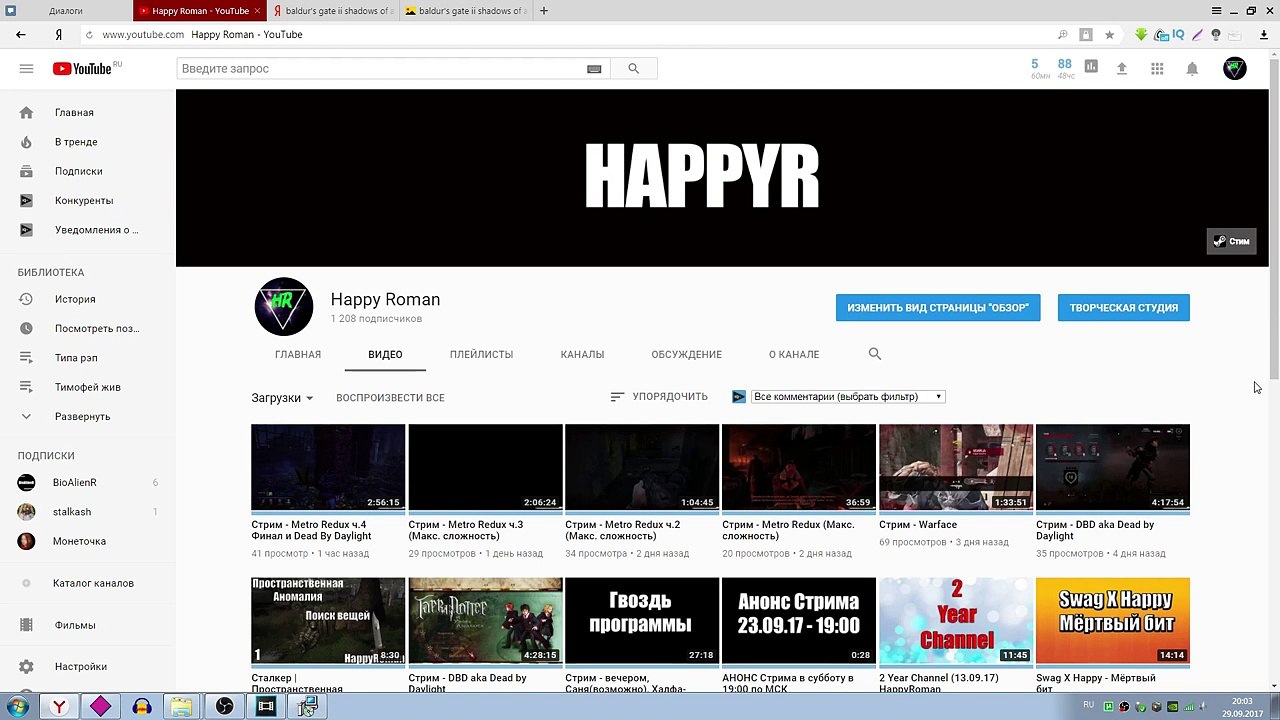The height and width of the screenshot is (720, 1280).
Task: Switch to the О канале tab
Action: pyautogui.click(x=794, y=354)
